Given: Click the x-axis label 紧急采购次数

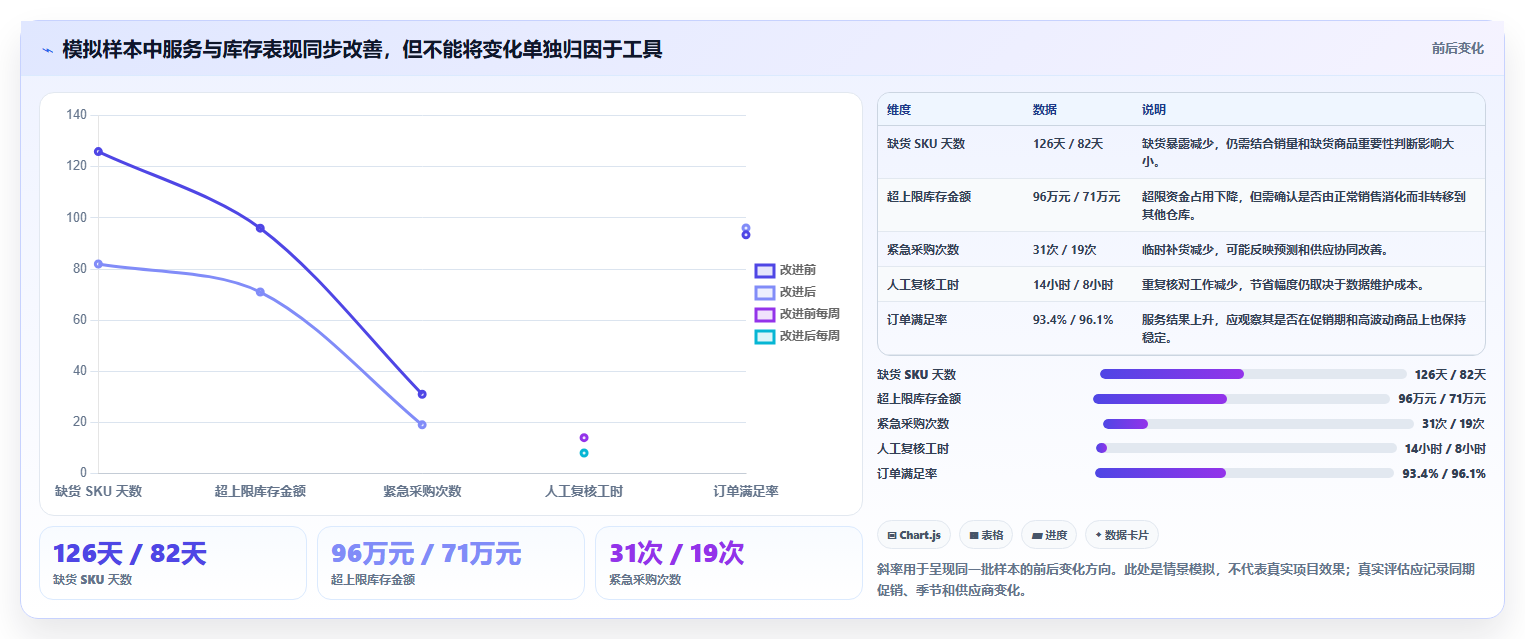Looking at the screenshot, I should tap(422, 491).
